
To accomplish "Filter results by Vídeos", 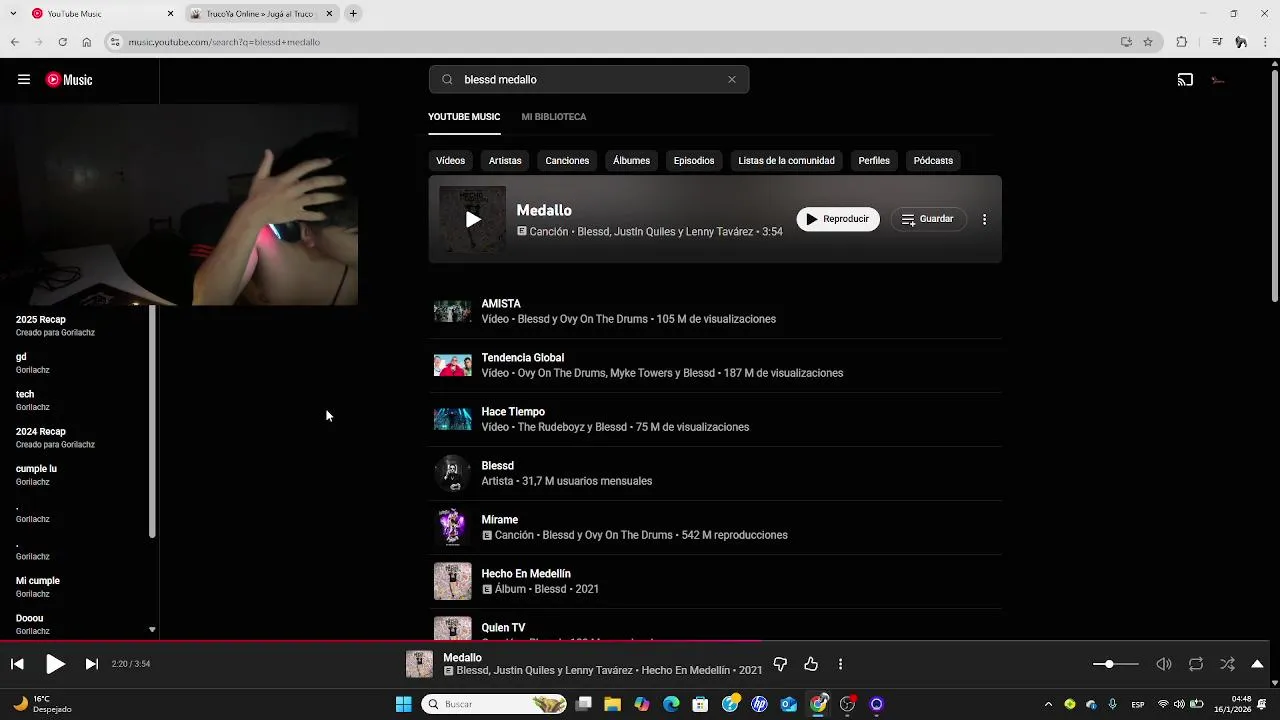I will tap(450, 160).
